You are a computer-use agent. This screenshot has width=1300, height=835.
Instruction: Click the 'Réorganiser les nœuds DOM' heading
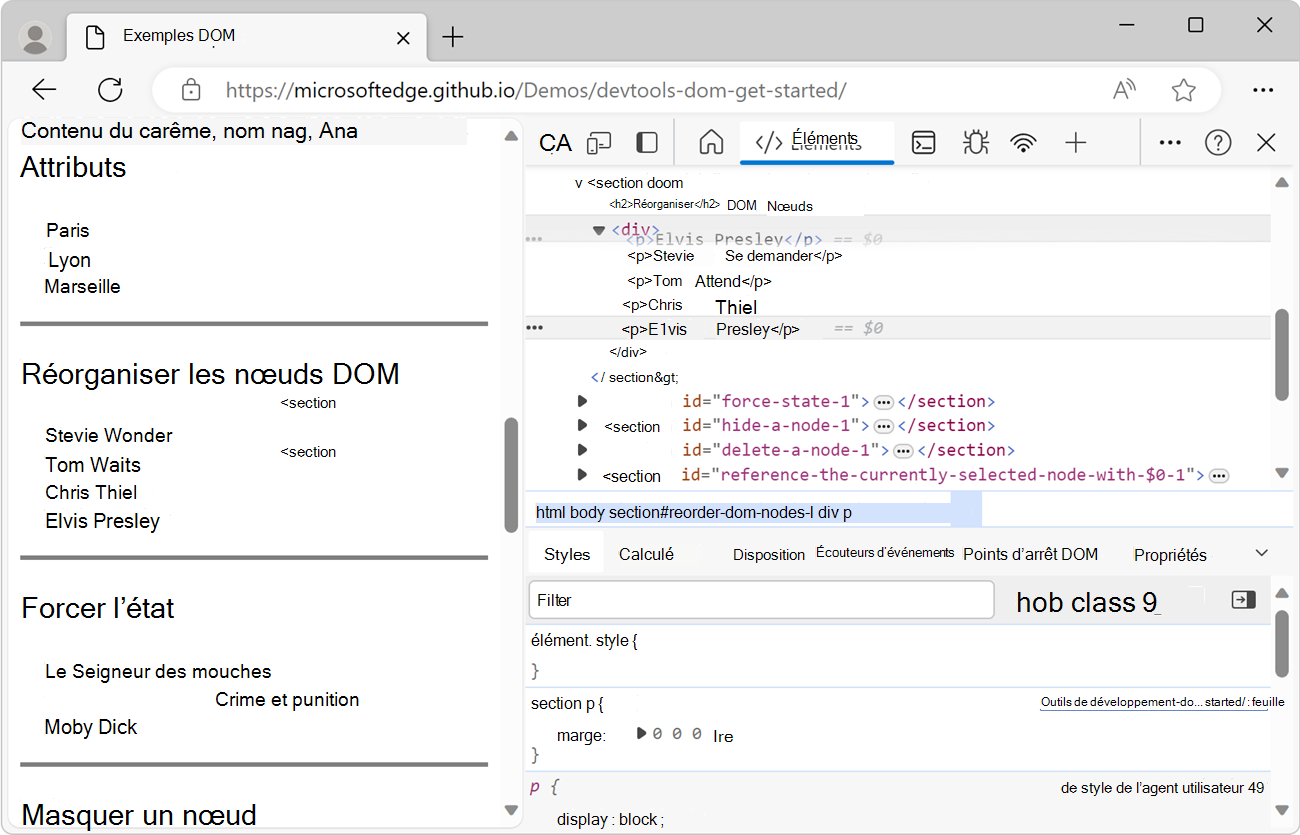click(x=210, y=374)
